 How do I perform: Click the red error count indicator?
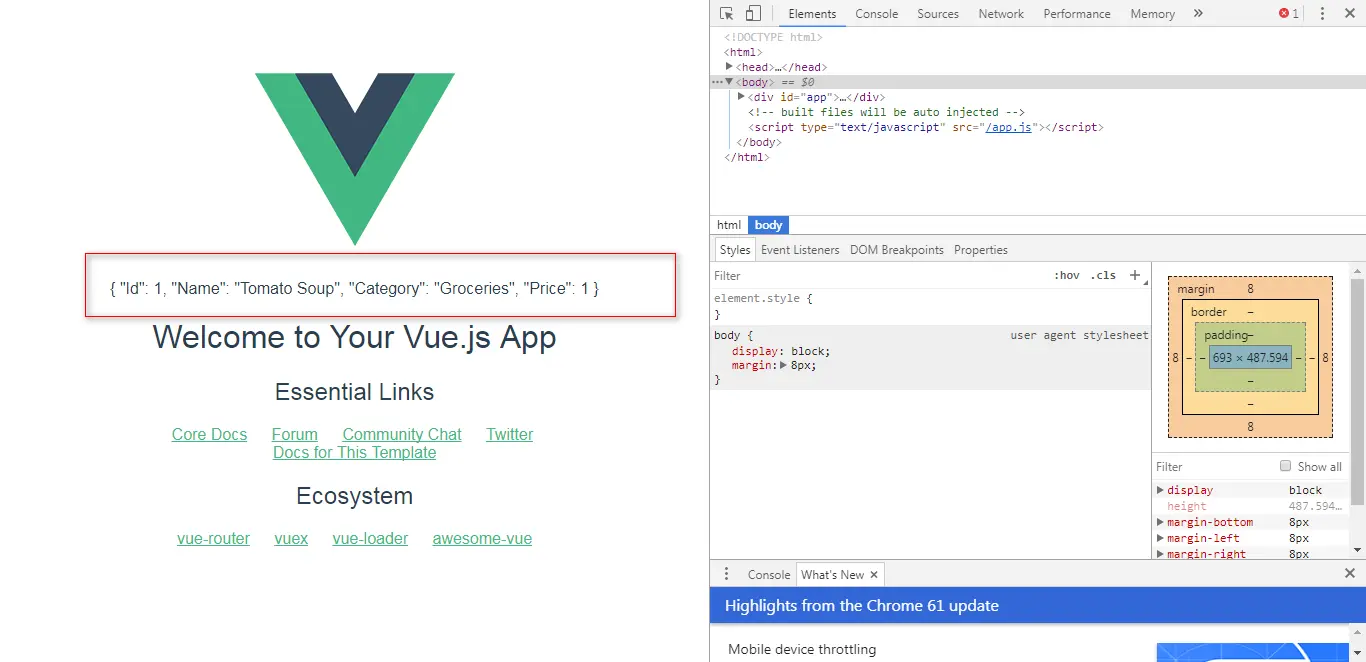click(1289, 14)
